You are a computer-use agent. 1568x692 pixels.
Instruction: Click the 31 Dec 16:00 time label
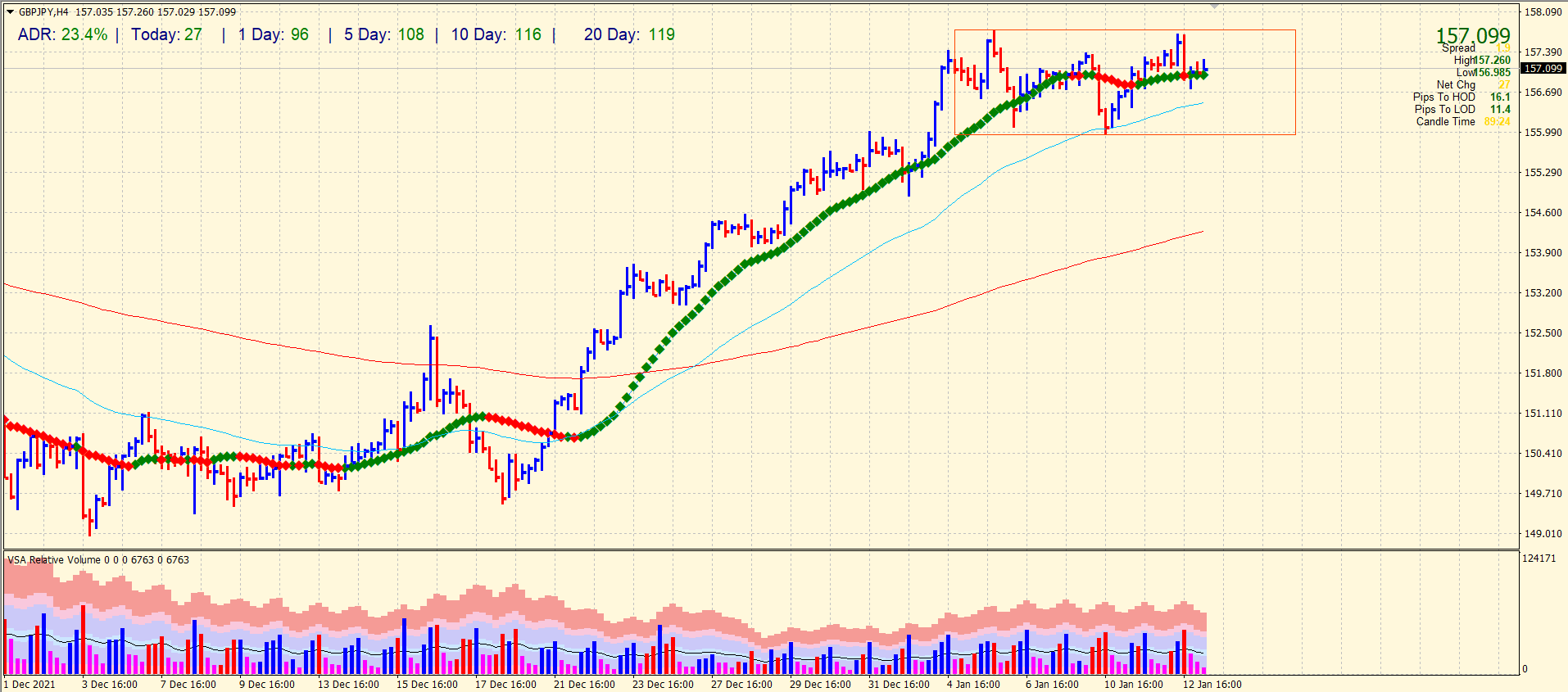pyautogui.click(x=899, y=685)
